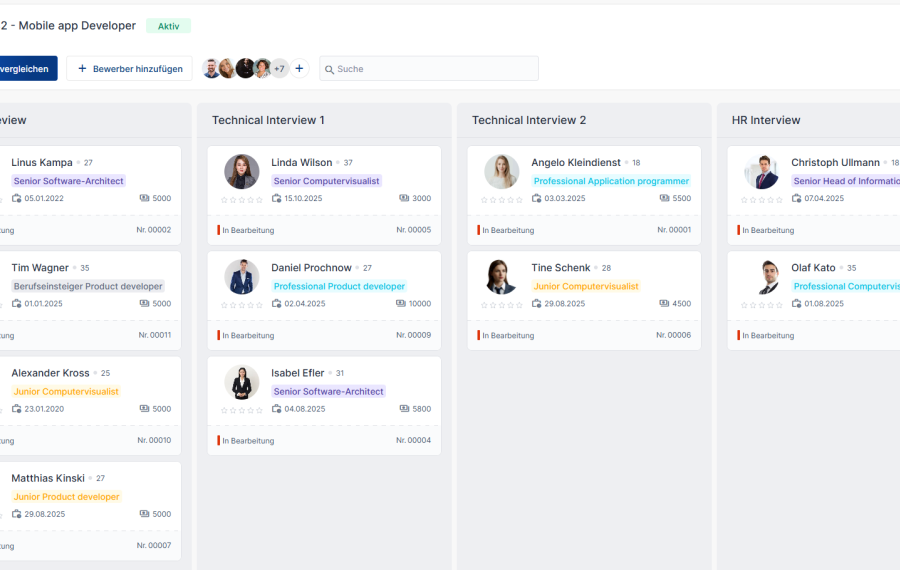Screen dimensions: 900x570
Task: Open Linda Wilson's profile photo
Action: coord(242,172)
